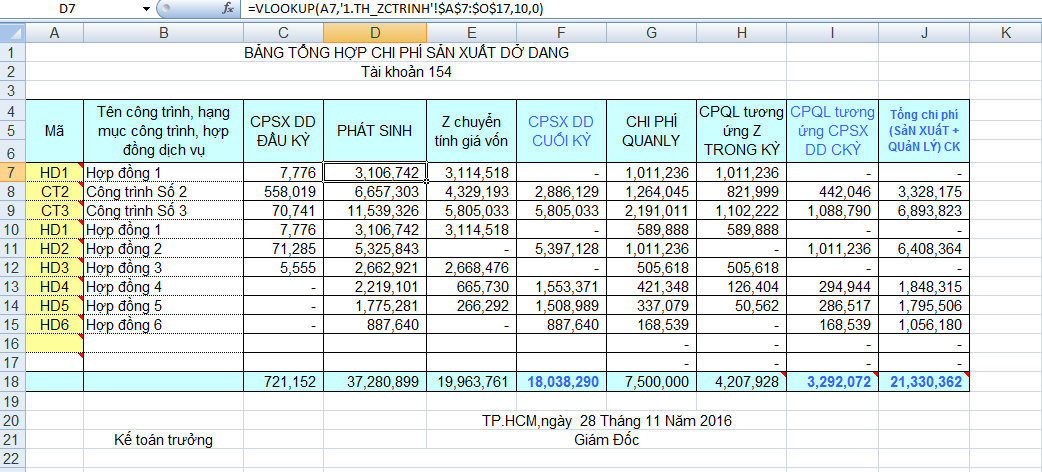Select column K header
The image size is (1042, 472).
(1004, 33)
